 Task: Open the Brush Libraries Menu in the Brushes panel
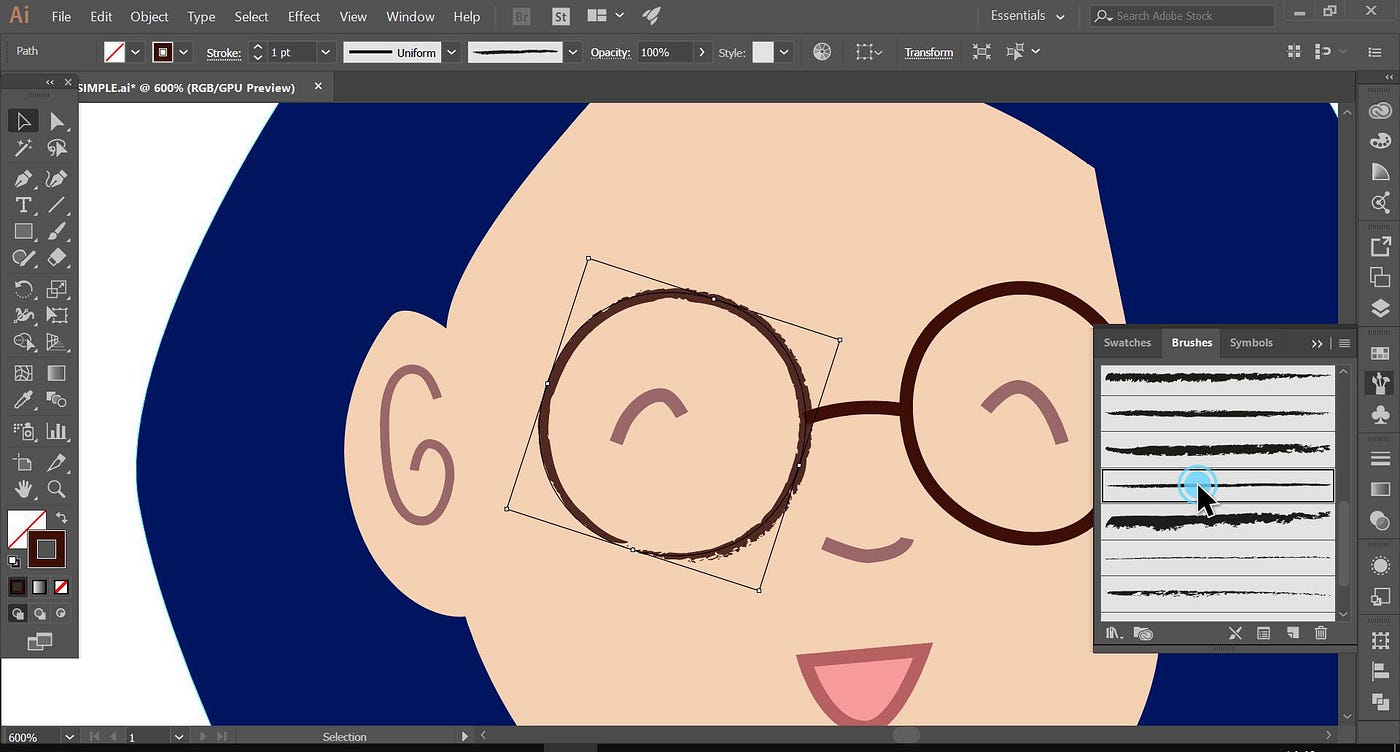[x=1113, y=632]
